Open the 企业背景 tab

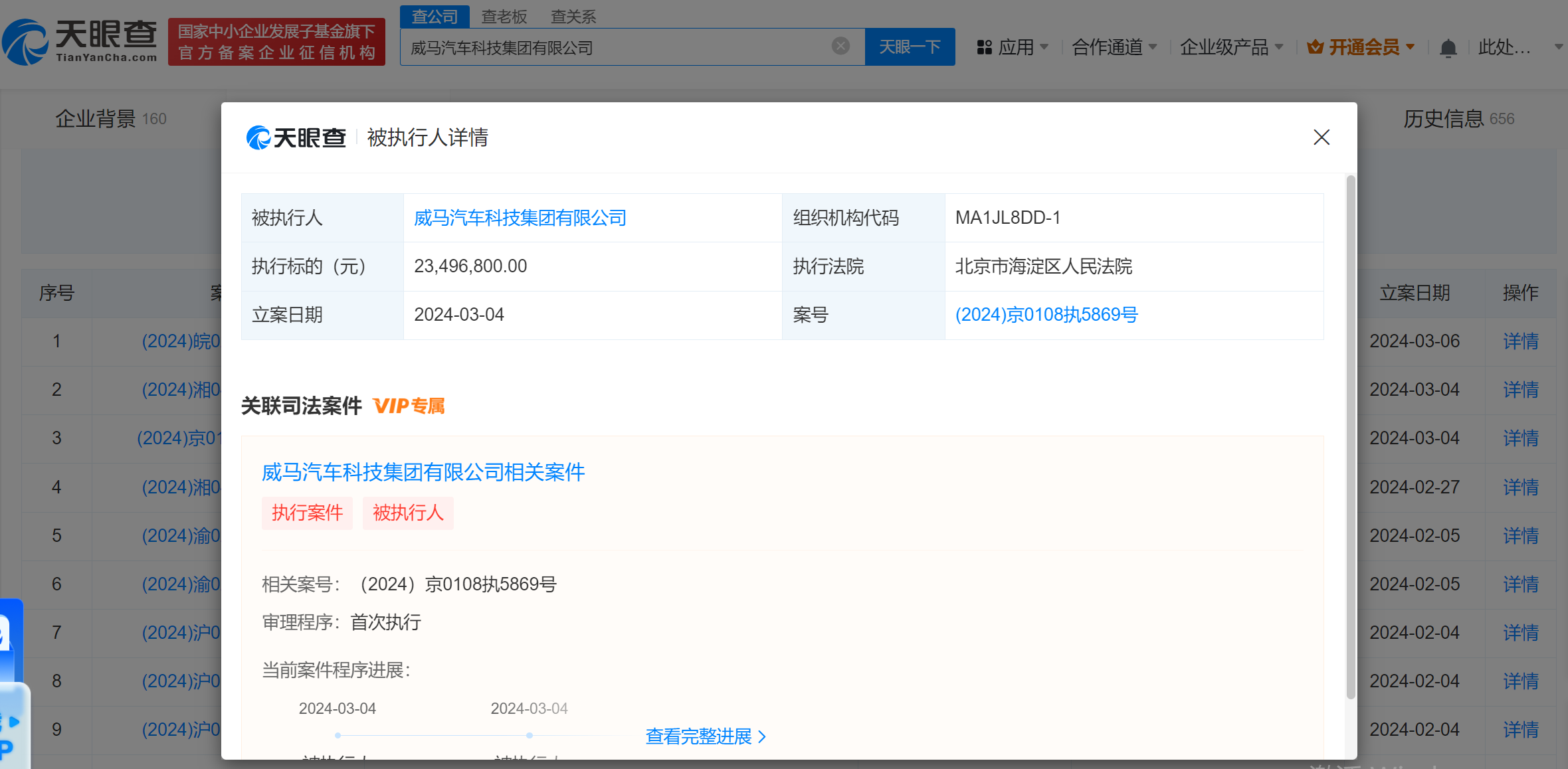pos(110,119)
